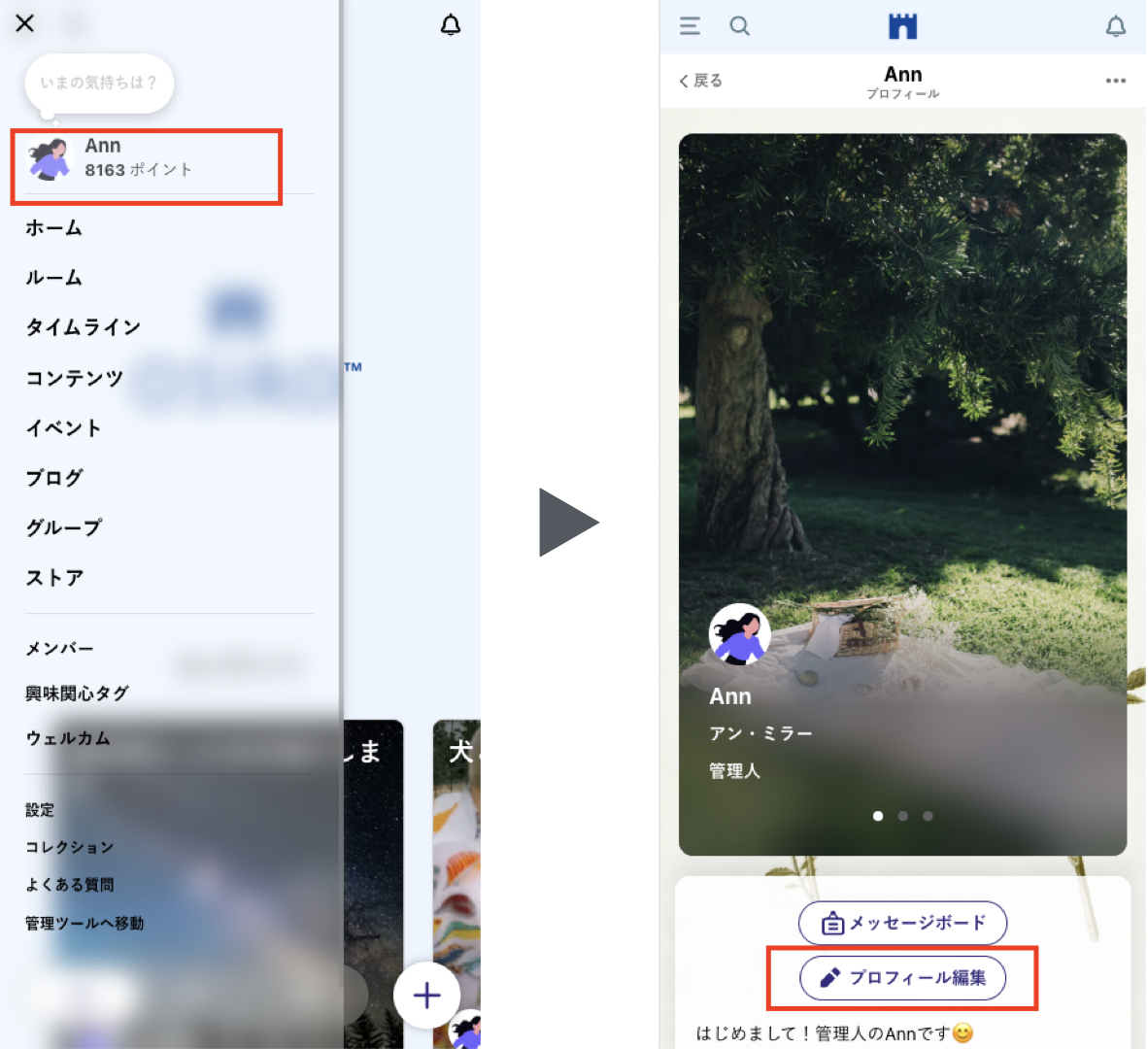The image size is (1148, 1049).
Task: Tap Ann's avatar on the profile card
Action: pos(739,634)
